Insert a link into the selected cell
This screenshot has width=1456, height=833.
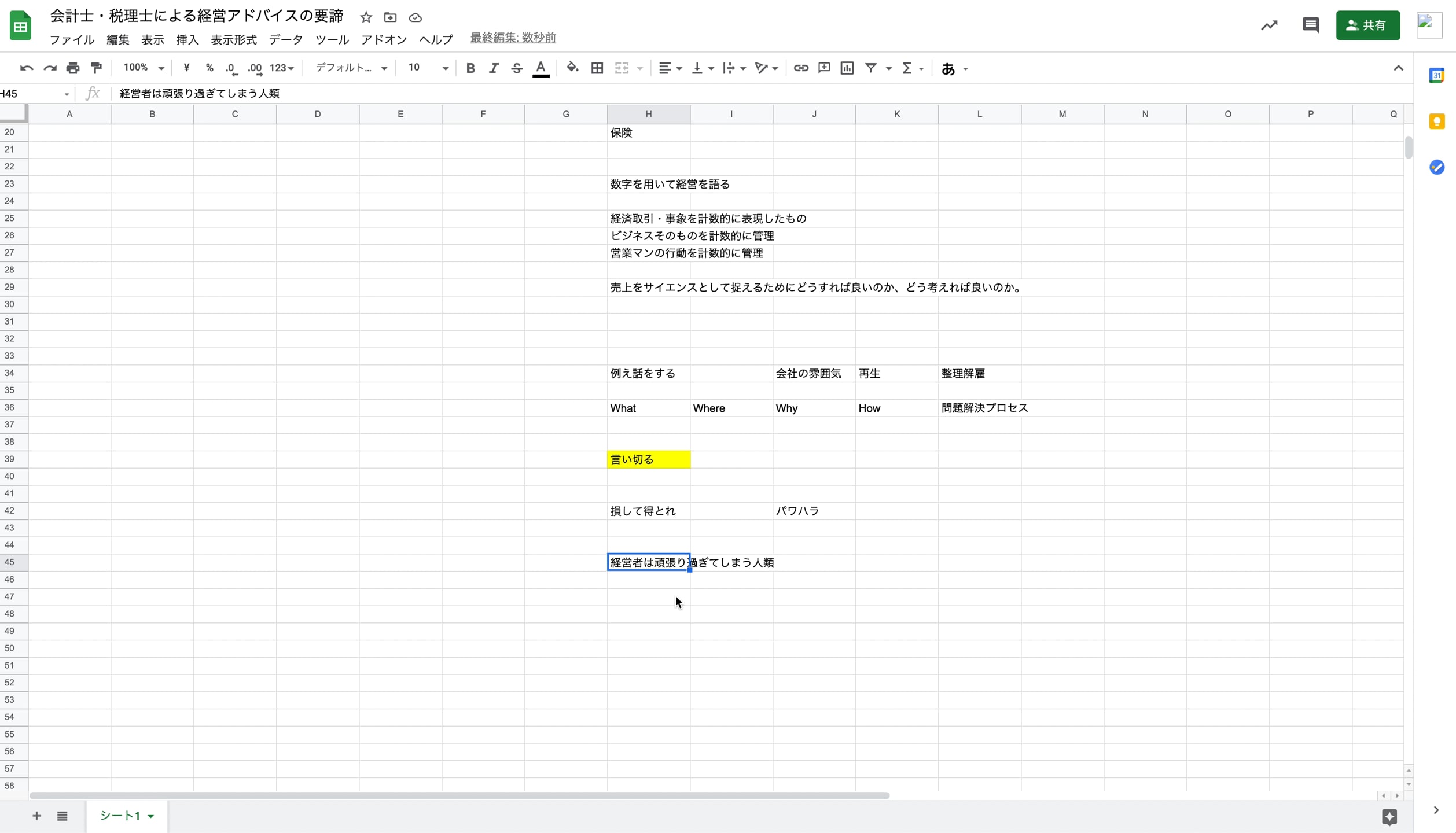(x=800, y=68)
